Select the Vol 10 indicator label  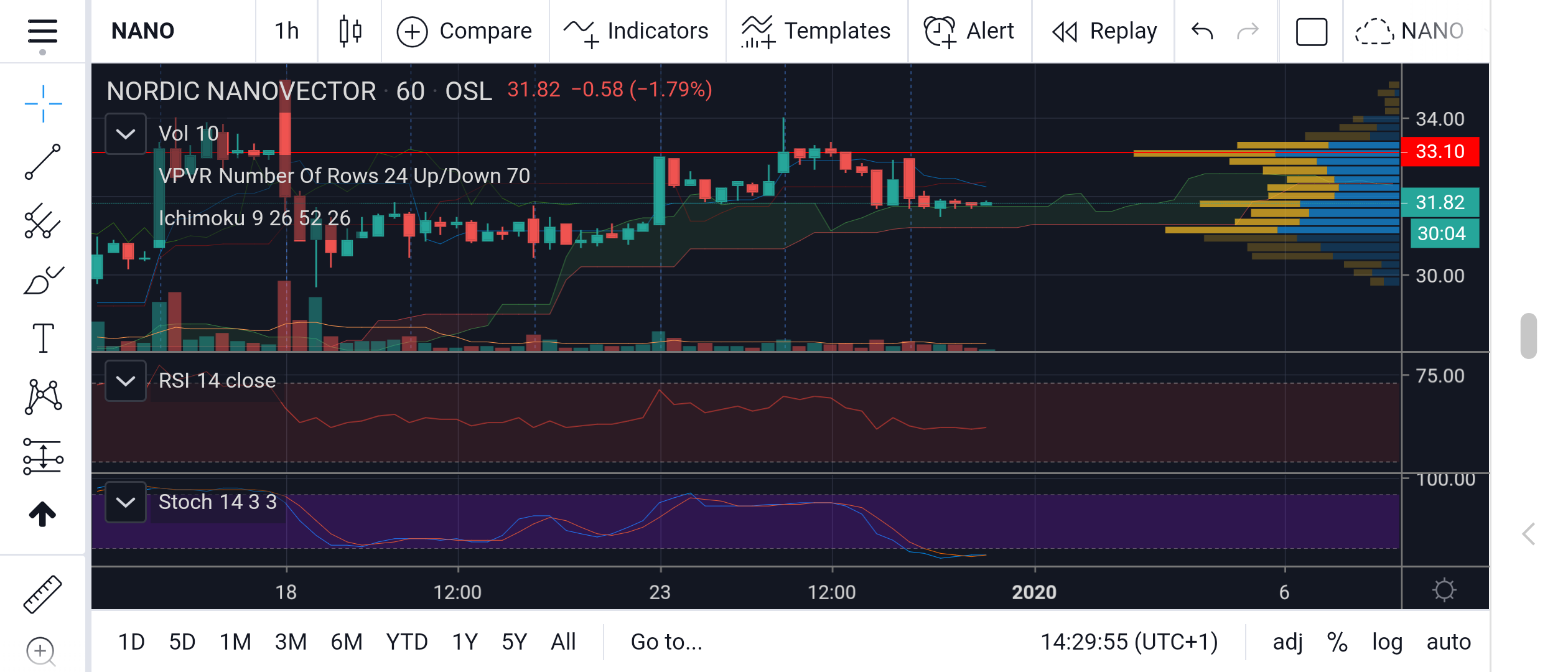tap(189, 133)
